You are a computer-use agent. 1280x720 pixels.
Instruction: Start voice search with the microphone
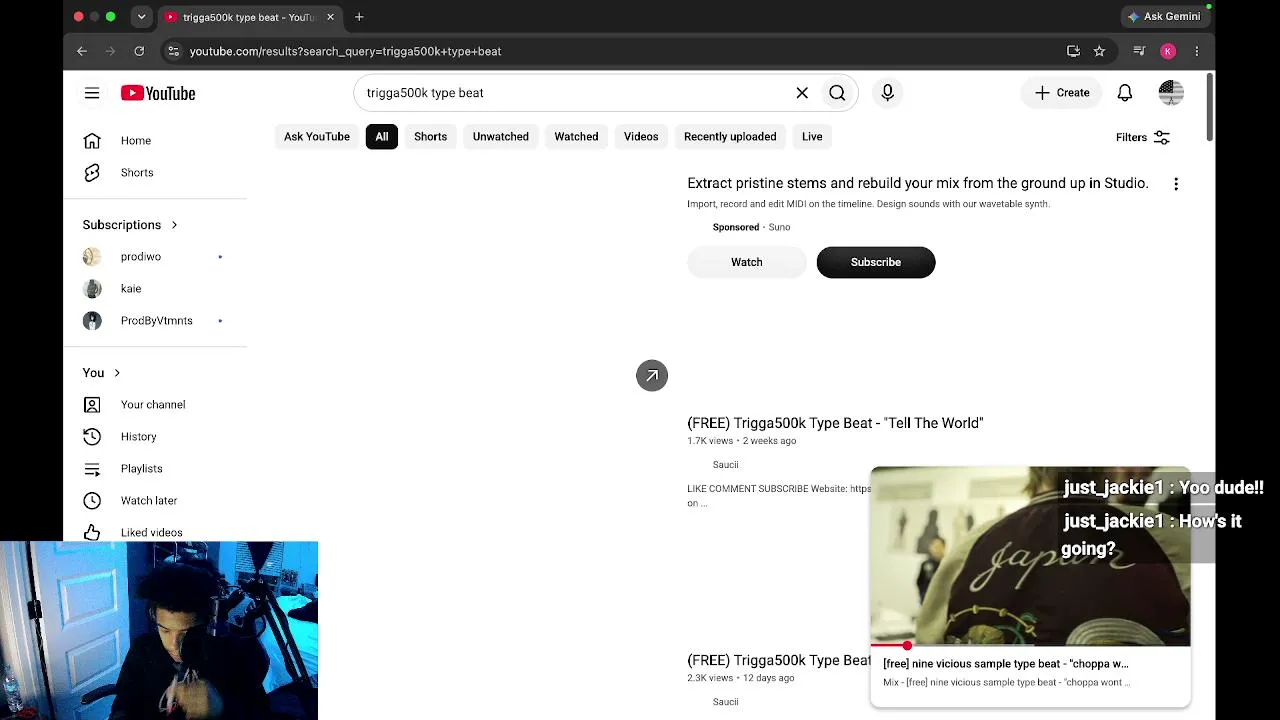click(x=888, y=93)
